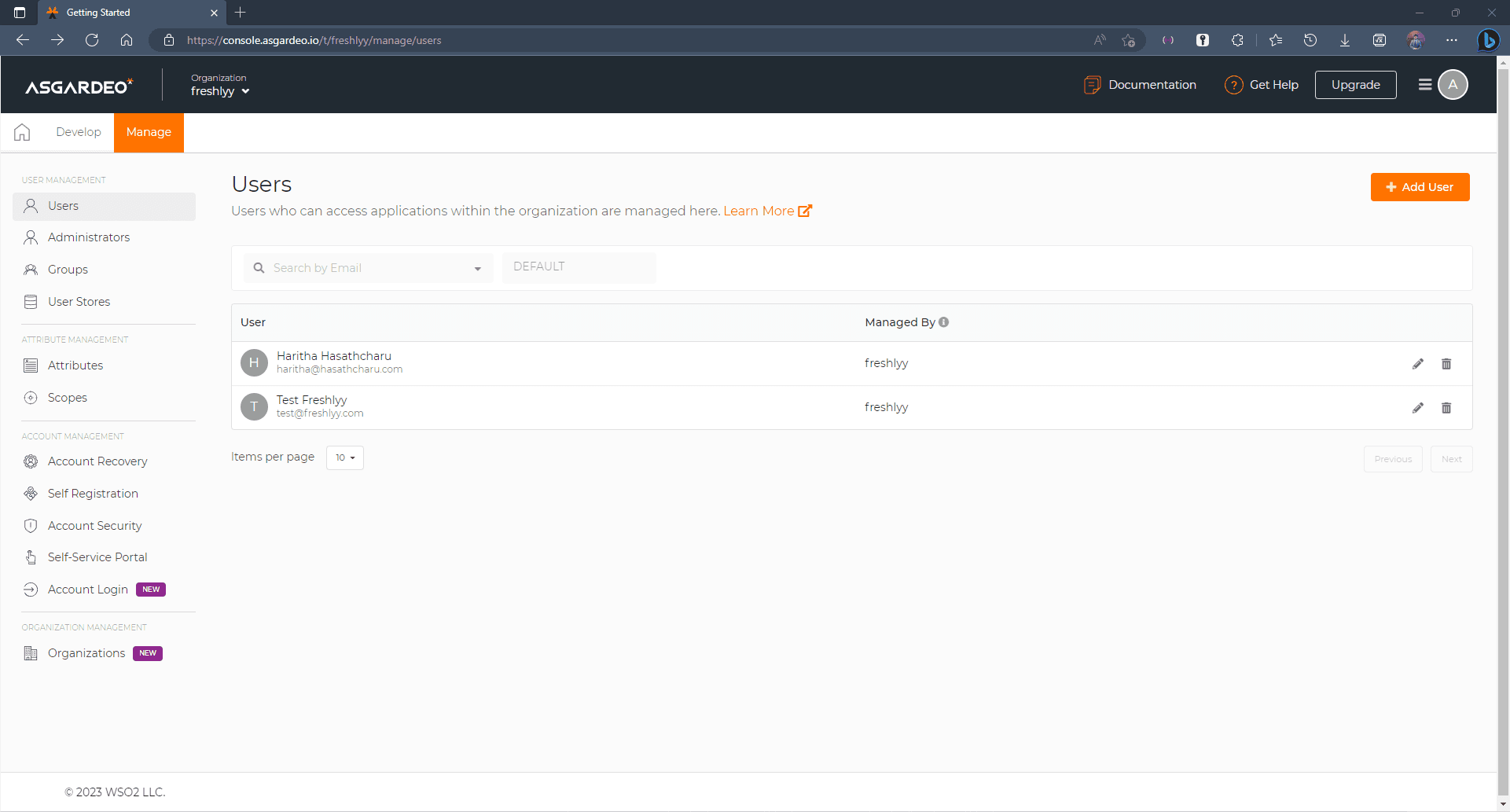Open the Documentation link
The height and width of the screenshot is (812, 1510).
pos(1140,85)
